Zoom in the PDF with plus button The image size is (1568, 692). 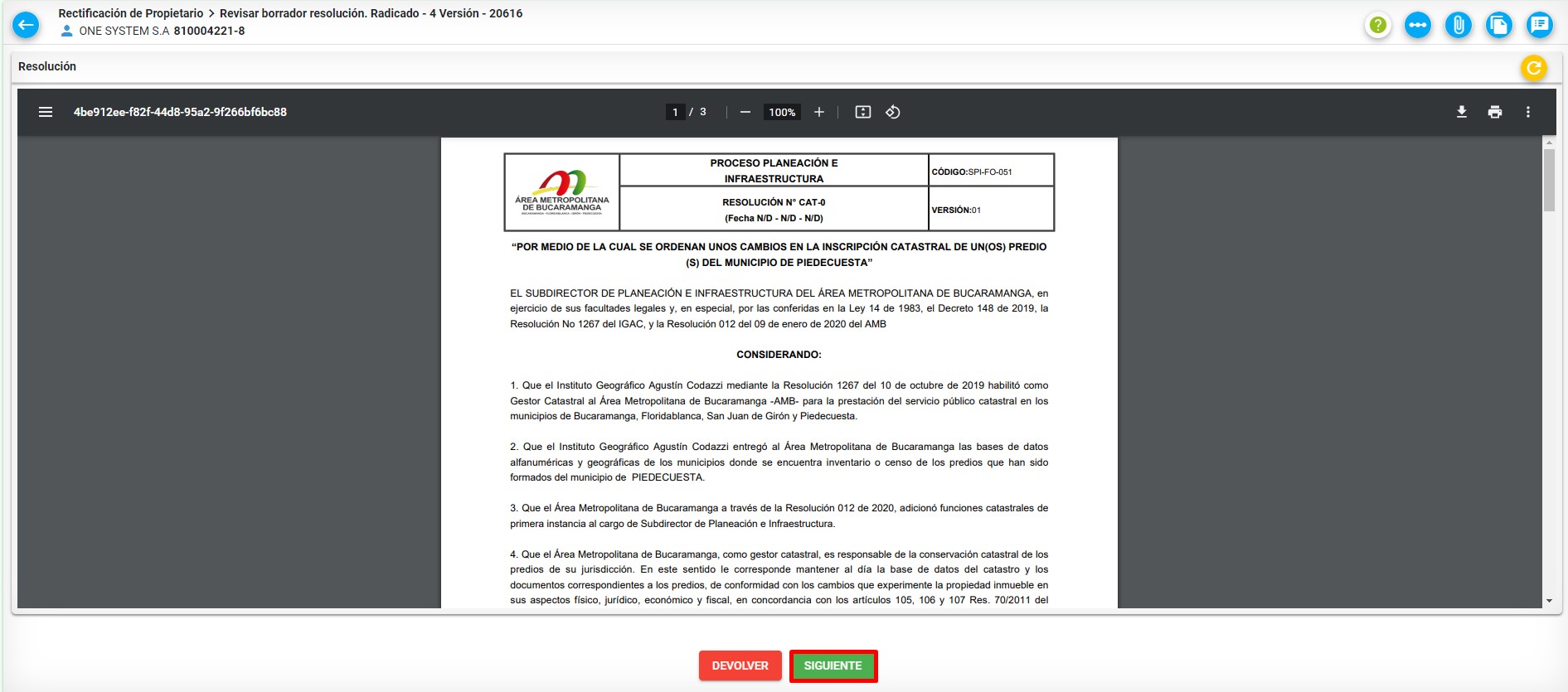tap(819, 112)
